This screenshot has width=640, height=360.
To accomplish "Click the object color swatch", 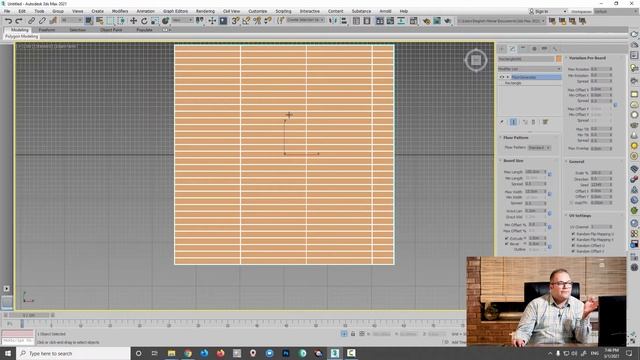I will [558, 59].
